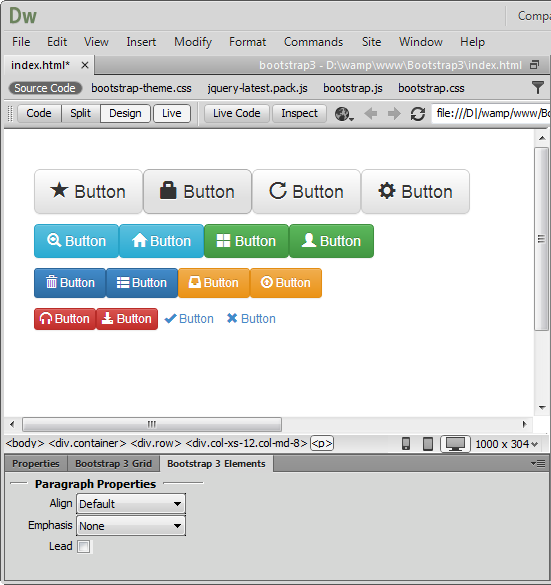Open the Commands menu
Image resolution: width=551 pixels, height=585 pixels.
pyautogui.click(x=313, y=42)
